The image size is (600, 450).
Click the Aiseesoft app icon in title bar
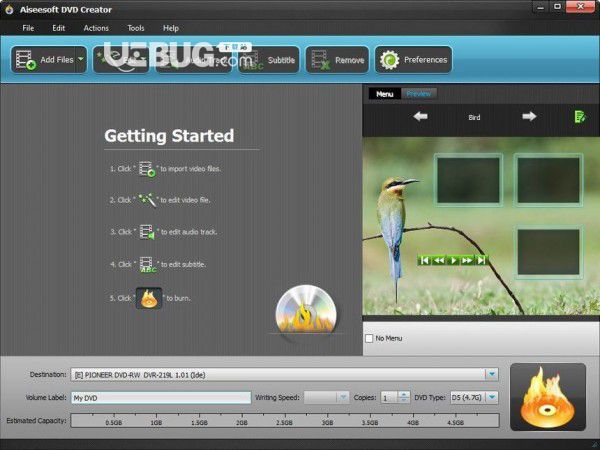(9, 9)
